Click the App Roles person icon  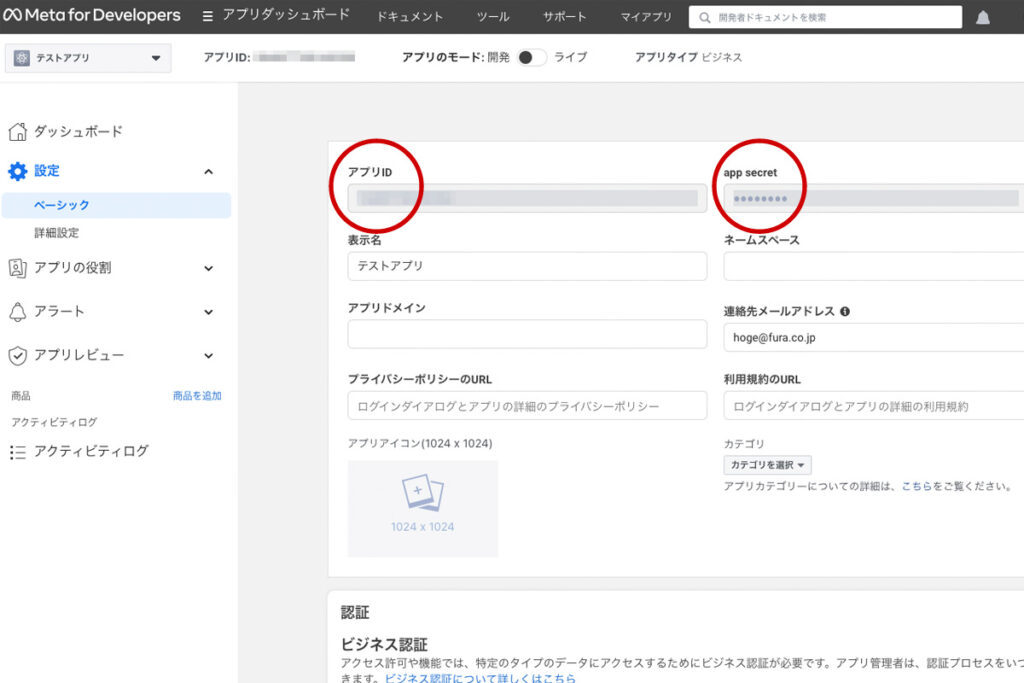click(x=18, y=268)
